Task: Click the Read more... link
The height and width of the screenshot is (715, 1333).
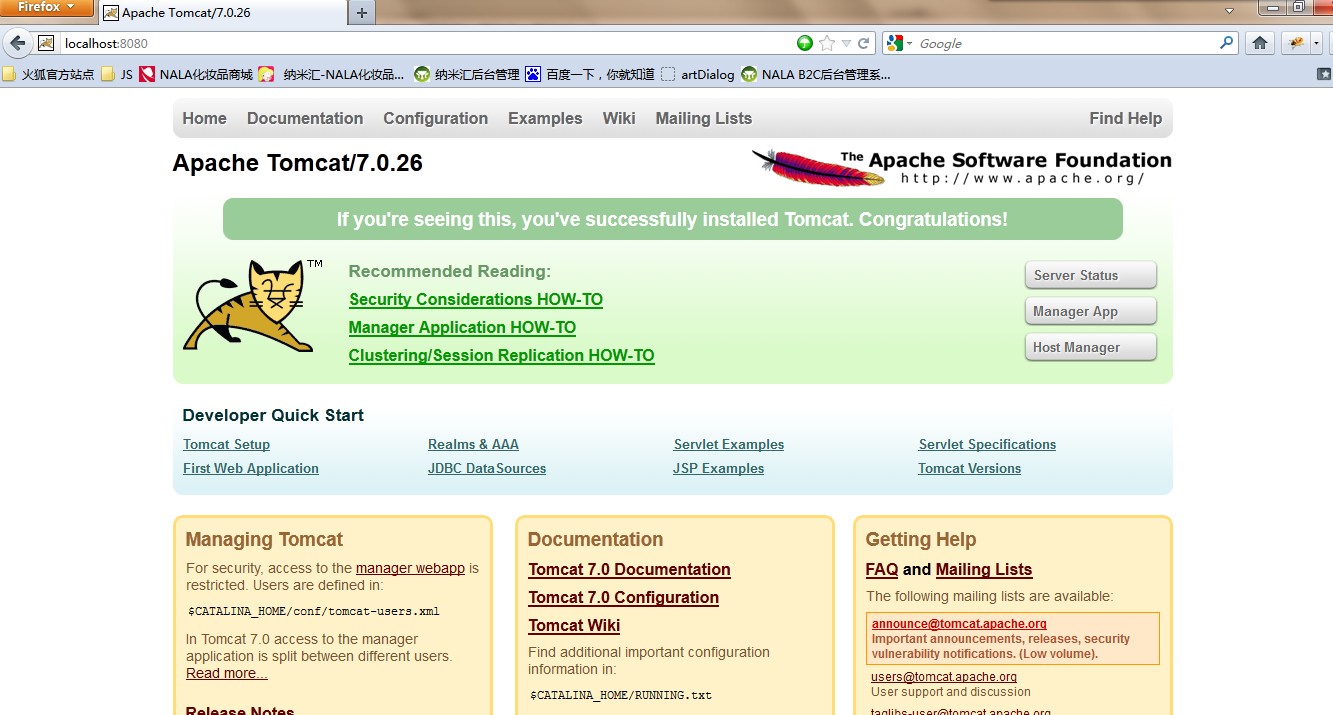Action: click(x=227, y=673)
